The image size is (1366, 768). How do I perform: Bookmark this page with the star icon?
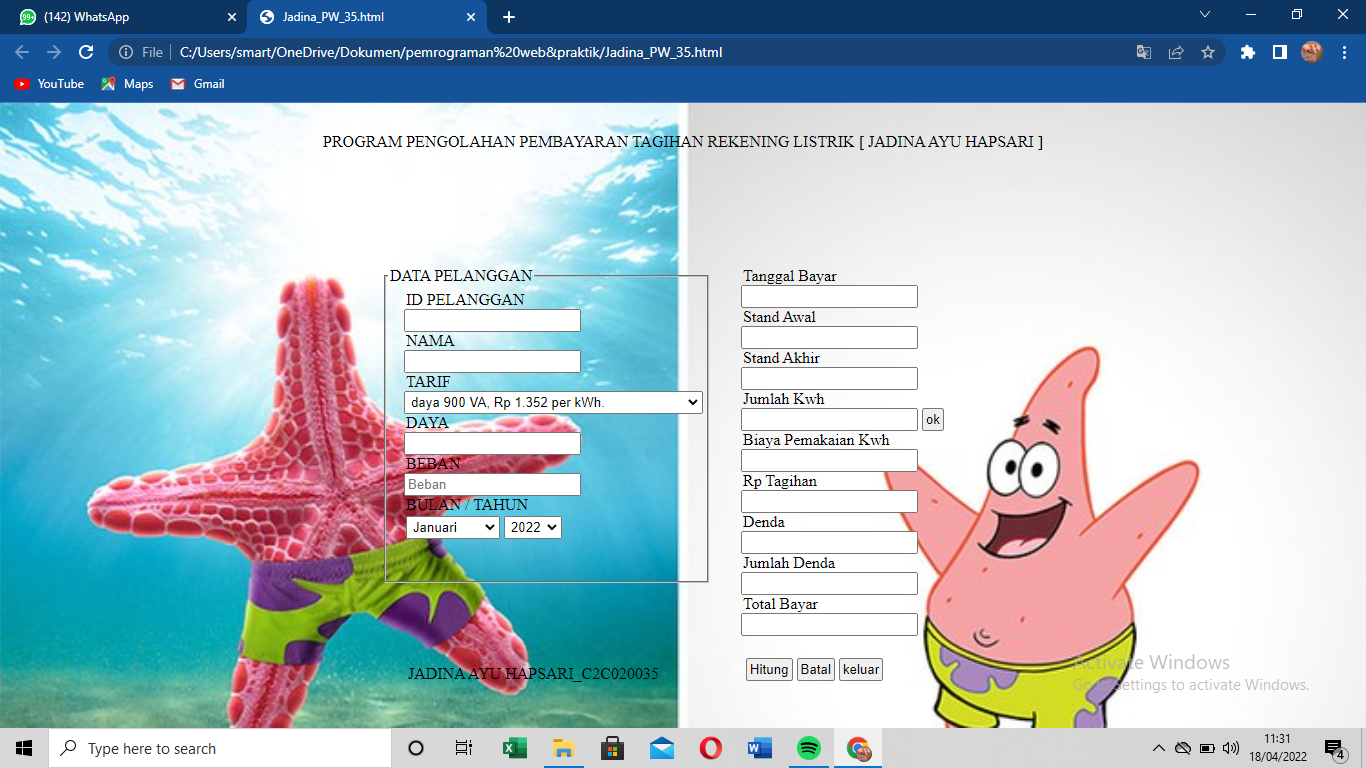coord(1208,52)
